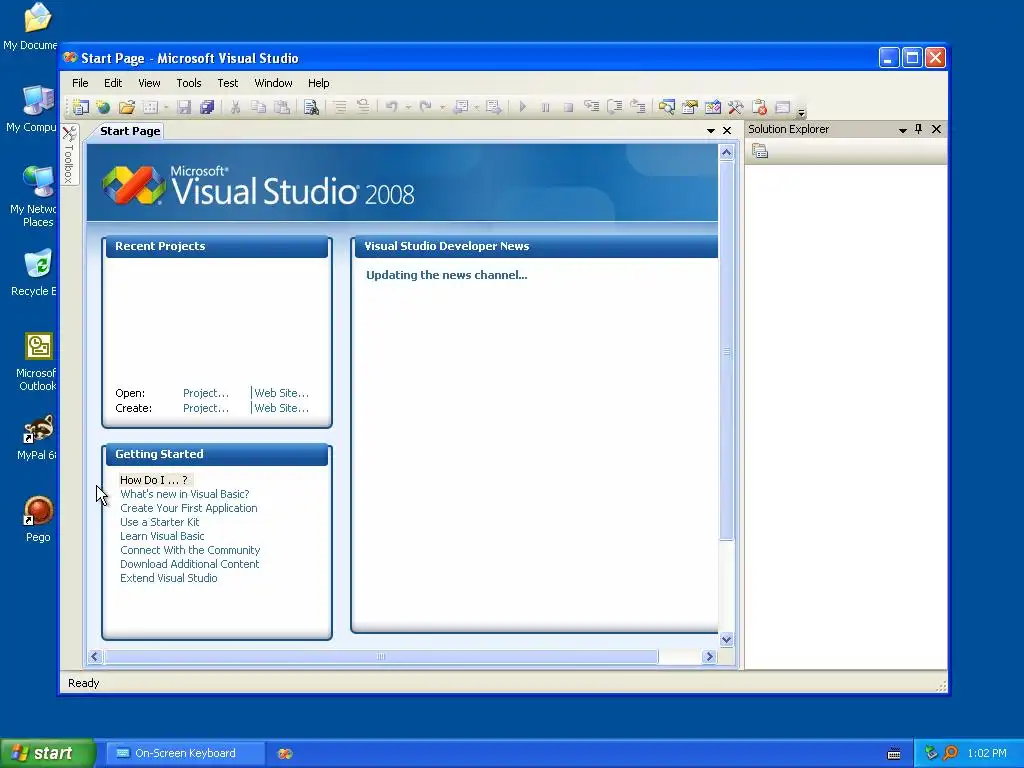The width and height of the screenshot is (1024, 768).
Task: Click the Break All pause icon
Action: [x=545, y=107]
